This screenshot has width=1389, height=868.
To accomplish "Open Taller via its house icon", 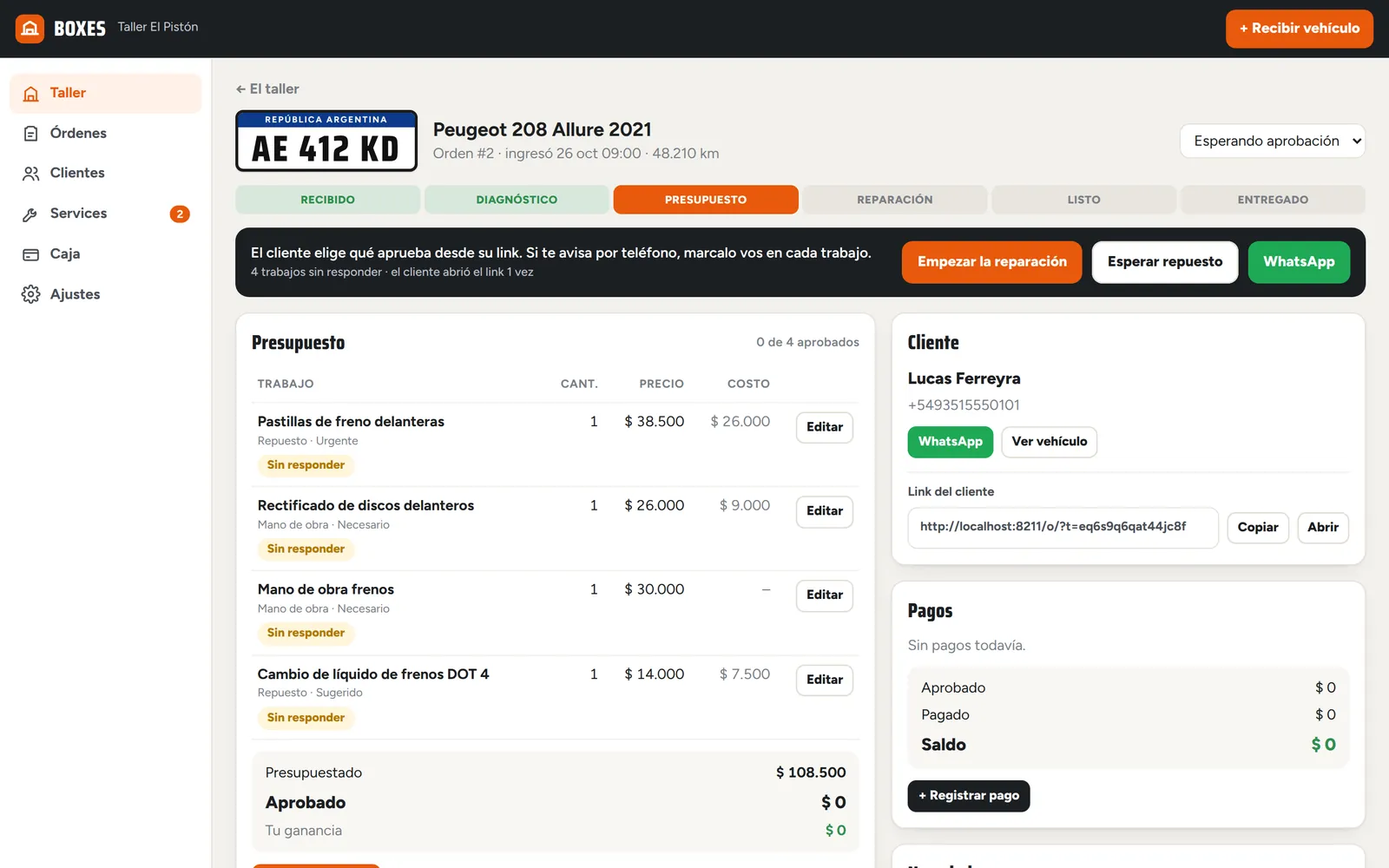I will point(31,94).
